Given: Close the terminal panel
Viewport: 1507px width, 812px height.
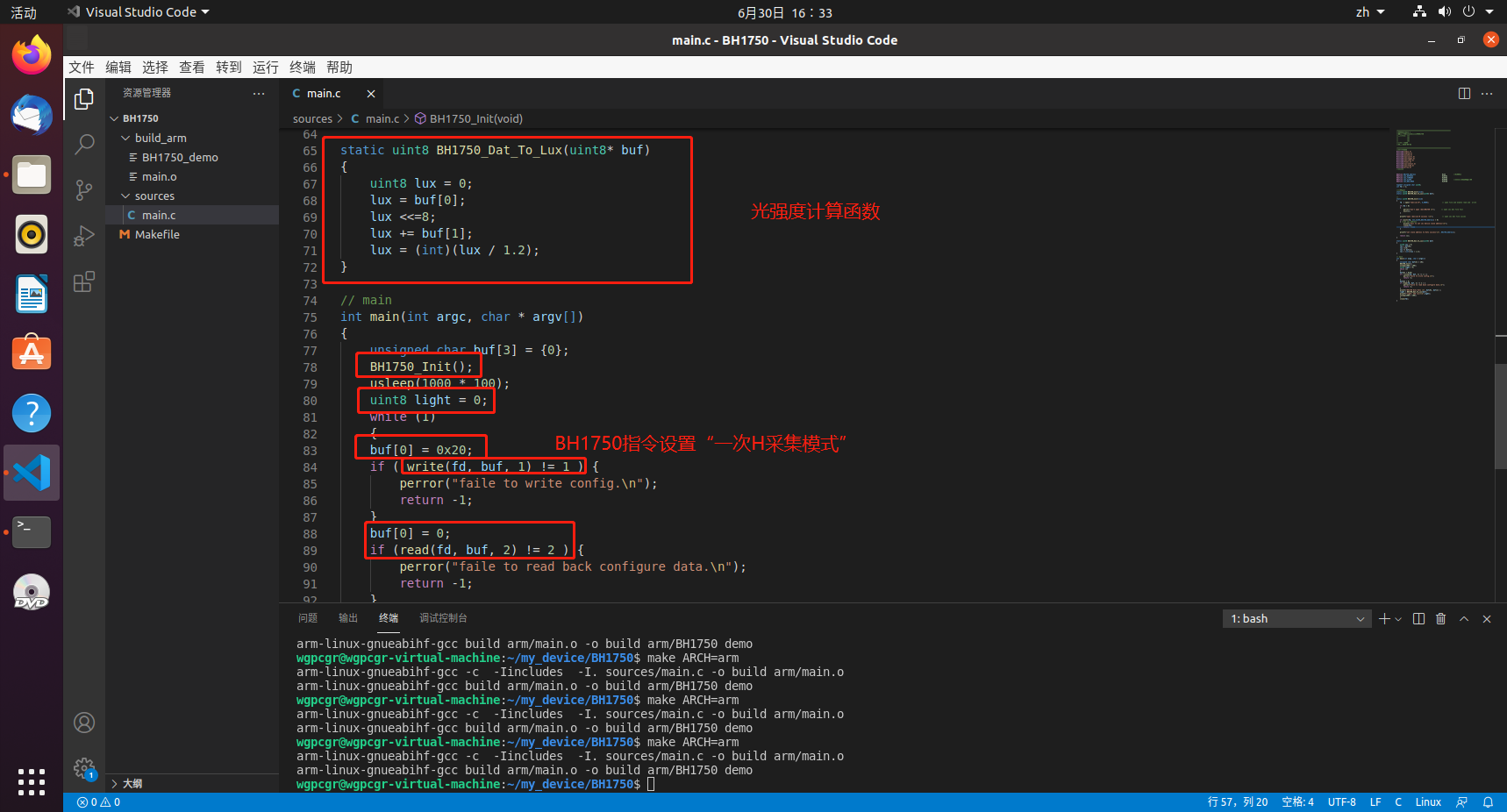Looking at the screenshot, I should tap(1487, 619).
